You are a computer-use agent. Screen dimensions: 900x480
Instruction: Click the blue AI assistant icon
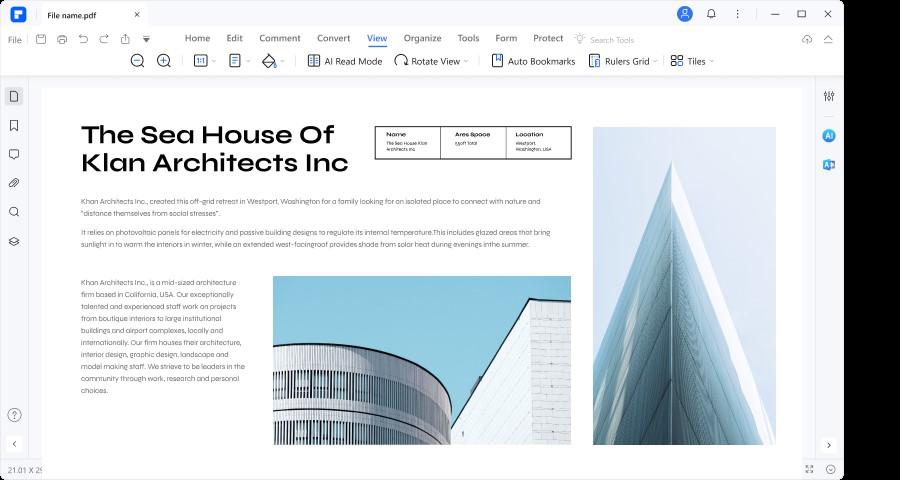tap(828, 135)
